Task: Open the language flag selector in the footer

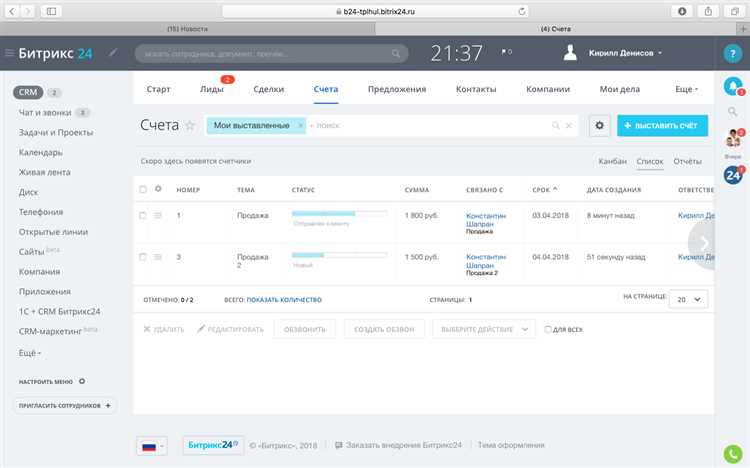Action: [152, 446]
